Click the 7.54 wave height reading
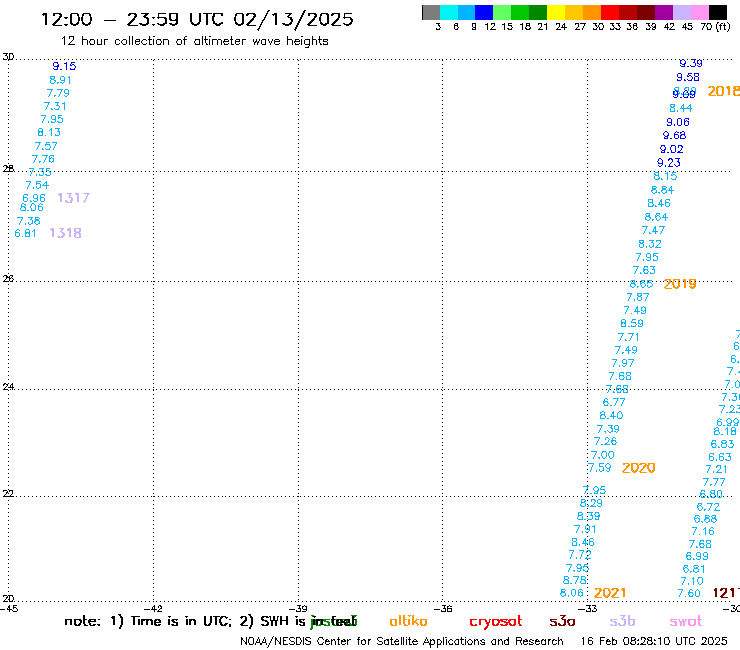 click(x=37, y=185)
